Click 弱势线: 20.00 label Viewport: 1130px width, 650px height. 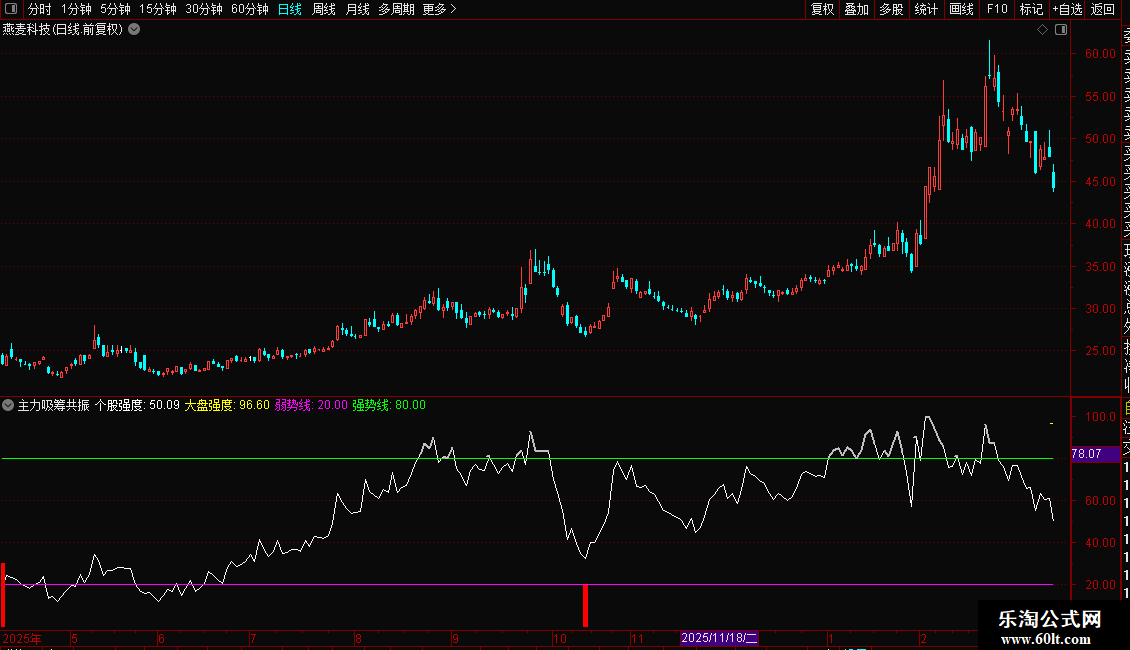[311, 405]
